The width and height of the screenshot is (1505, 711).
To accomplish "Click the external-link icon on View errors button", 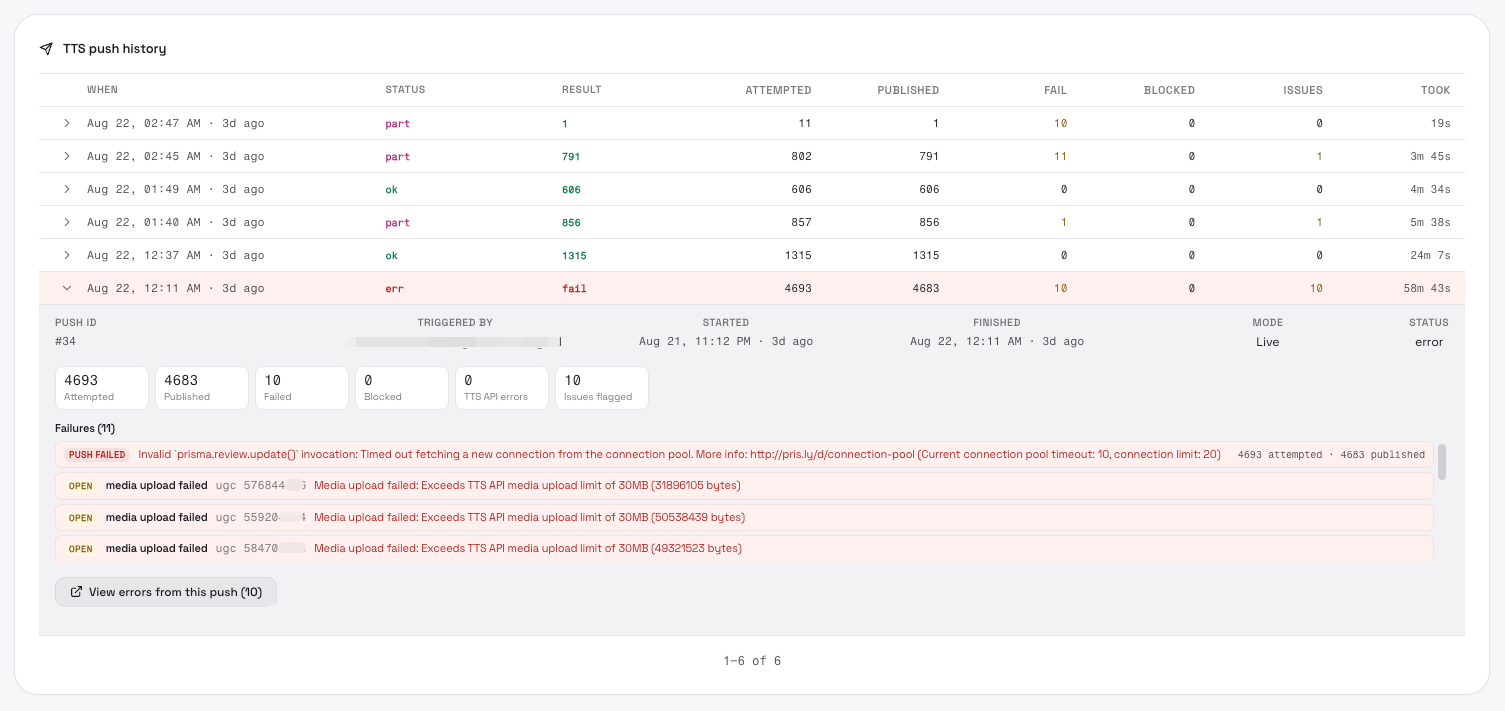I will click(76, 592).
